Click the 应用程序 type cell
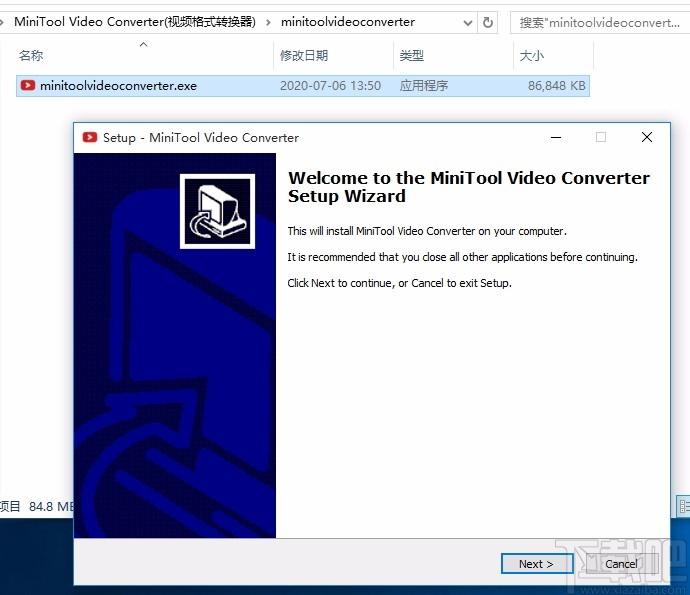 click(424, 85)
